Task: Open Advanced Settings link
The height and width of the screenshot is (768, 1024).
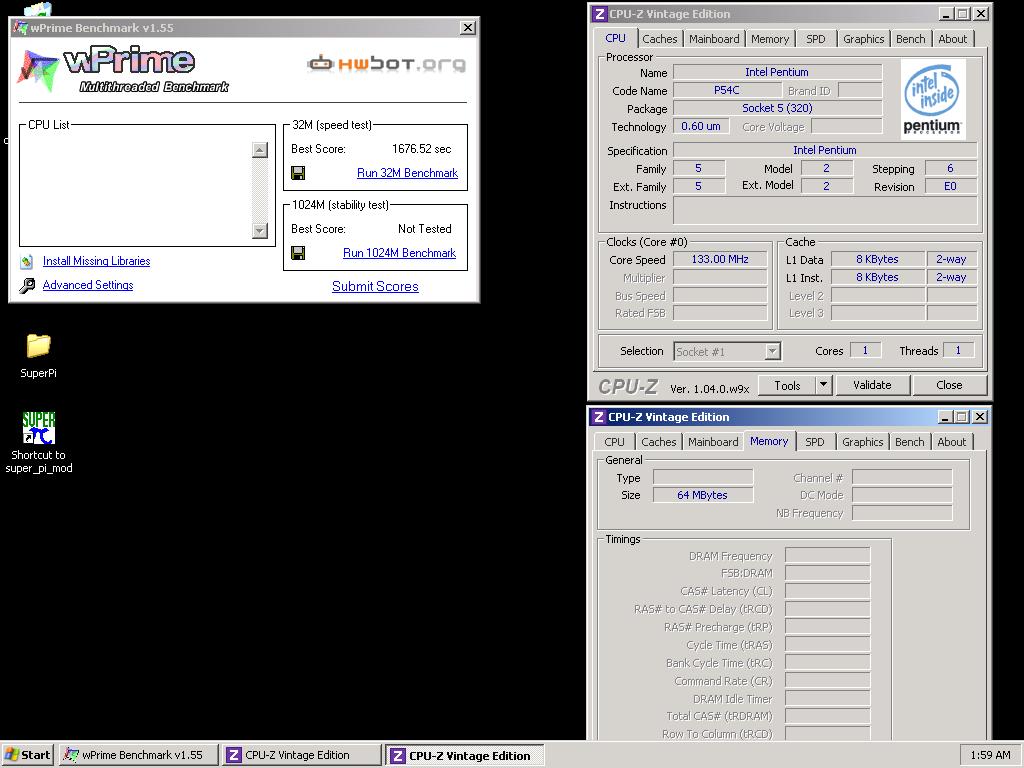Action: coord(88,285)
